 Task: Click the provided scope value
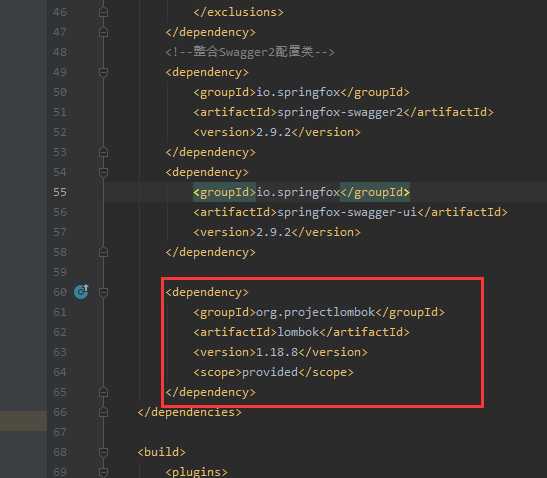tap(270, 372)
